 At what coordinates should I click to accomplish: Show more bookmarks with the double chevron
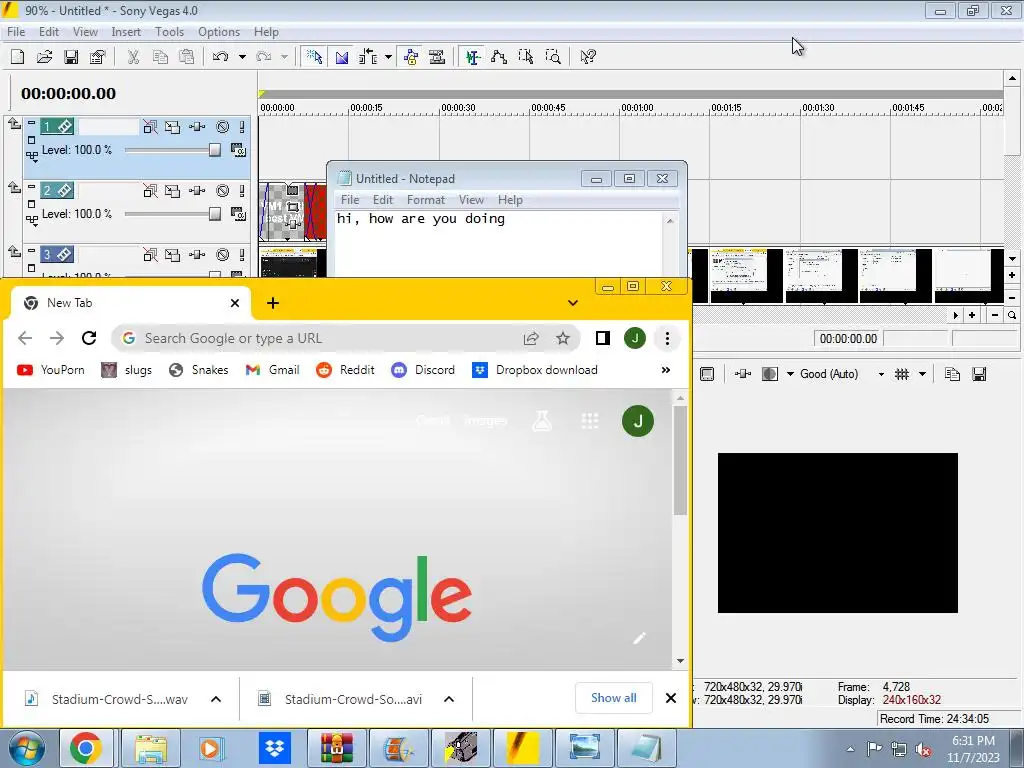pos(665,370)
